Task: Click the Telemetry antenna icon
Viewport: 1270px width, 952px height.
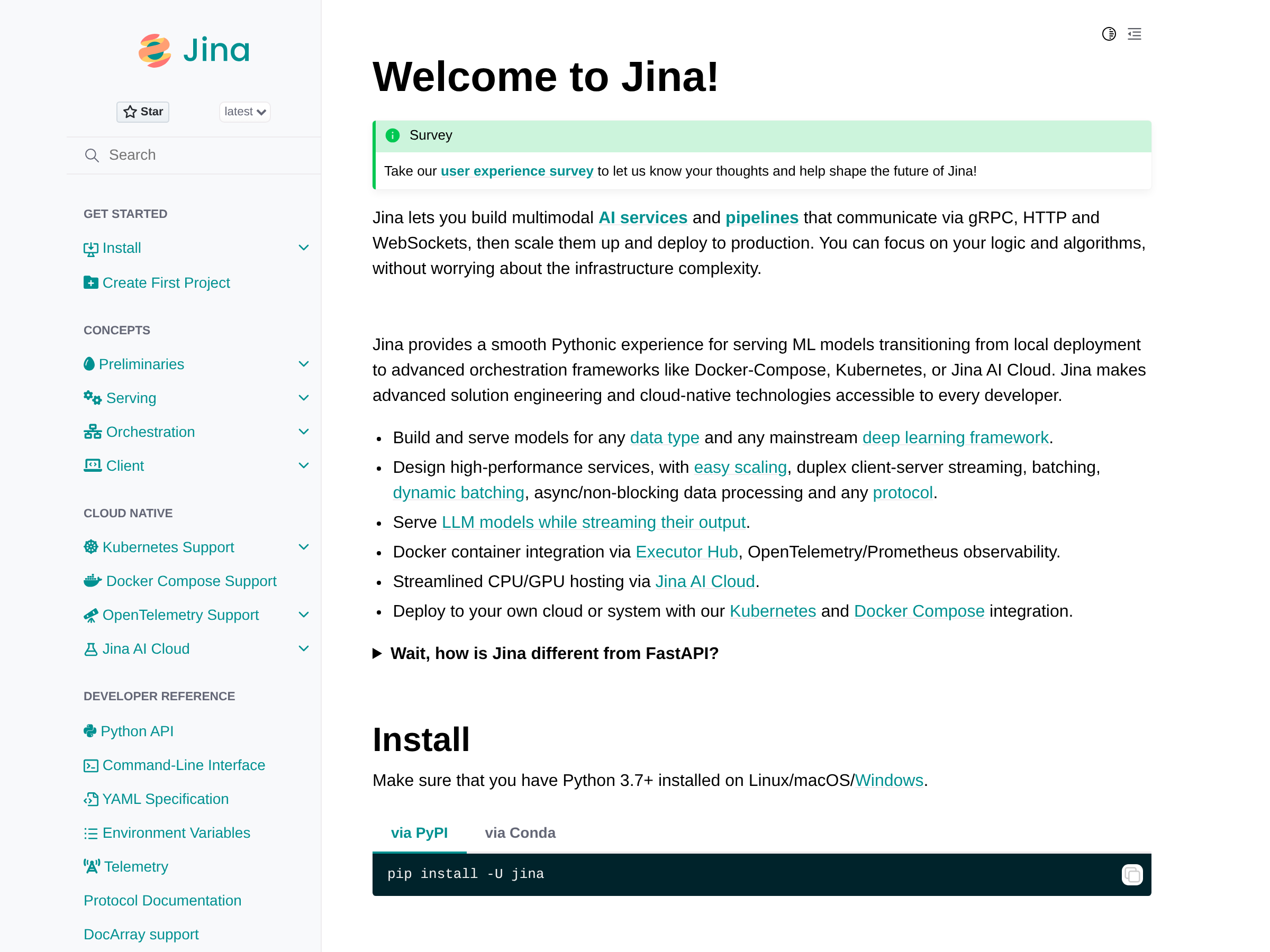Action: coord(92,866)
